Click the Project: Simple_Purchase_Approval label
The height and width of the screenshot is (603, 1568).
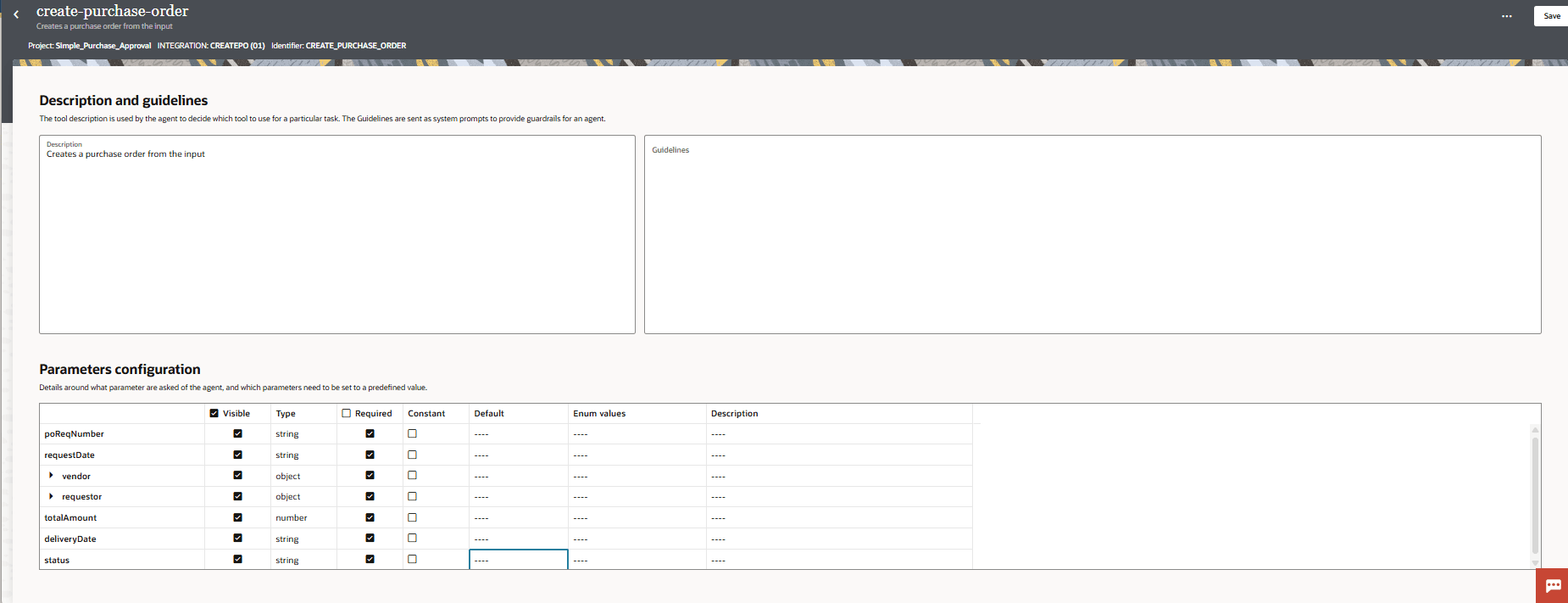(90, 46)
